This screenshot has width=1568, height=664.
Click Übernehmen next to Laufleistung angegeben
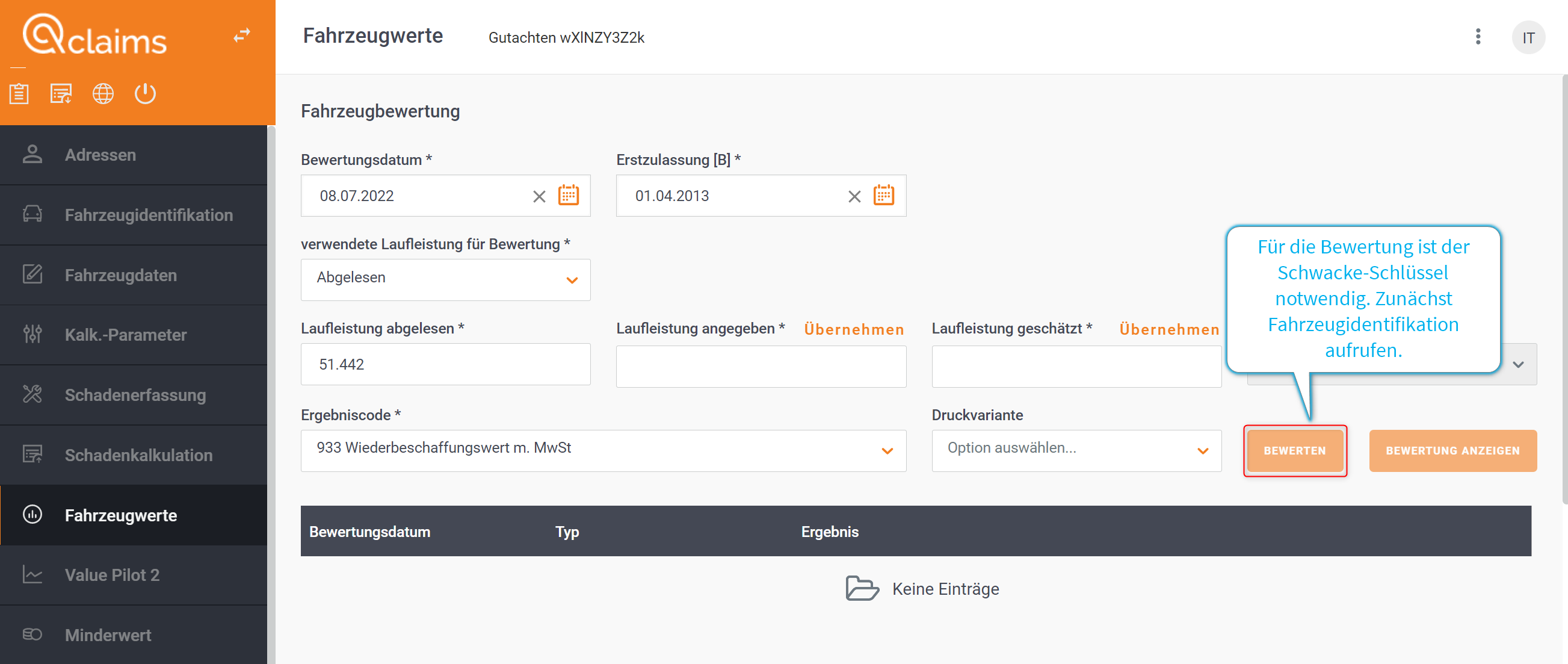pos(853,329)
